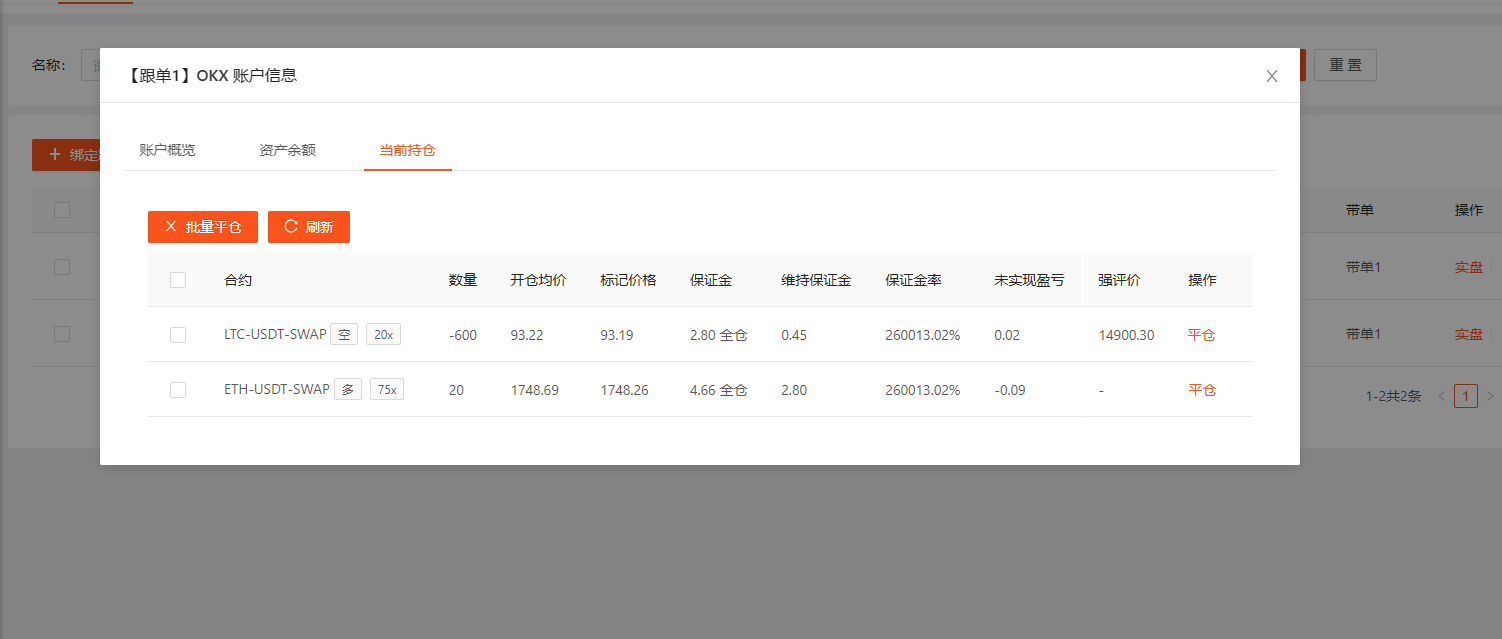Screen dimensions: 1502x639
Task: Click the 未实现盈亏 column header
Action: click(1029, 280)
